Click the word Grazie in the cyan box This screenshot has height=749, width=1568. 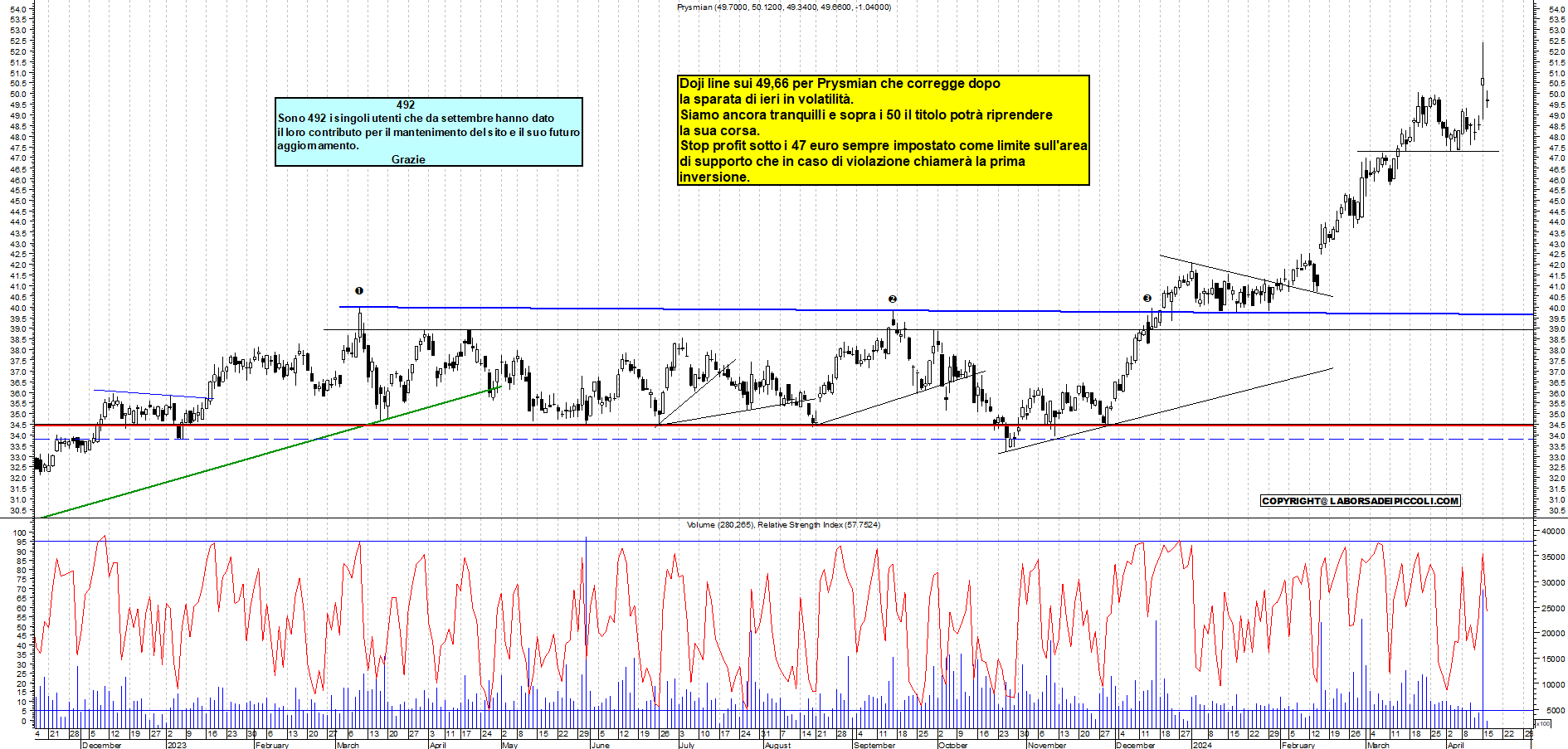(408, 159)
